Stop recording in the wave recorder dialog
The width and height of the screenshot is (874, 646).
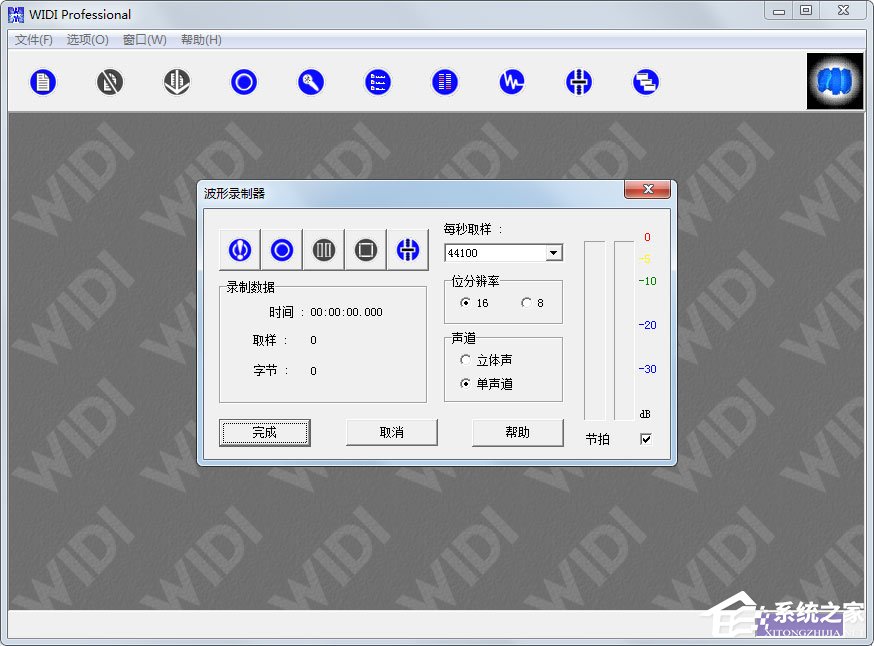366,250
